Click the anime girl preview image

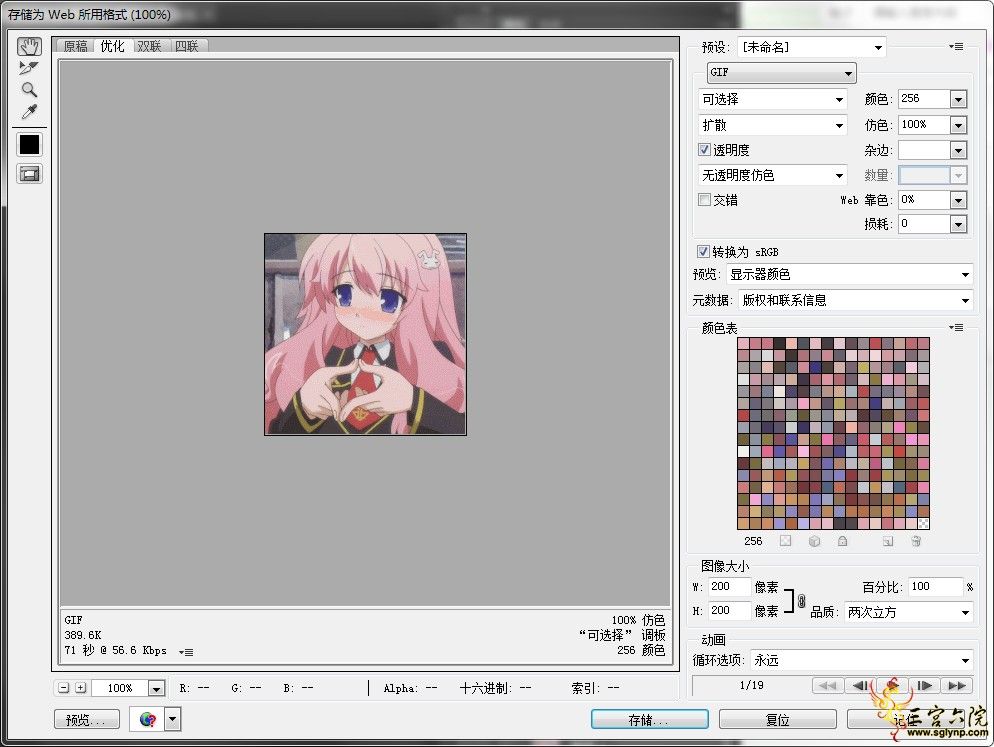365,334
